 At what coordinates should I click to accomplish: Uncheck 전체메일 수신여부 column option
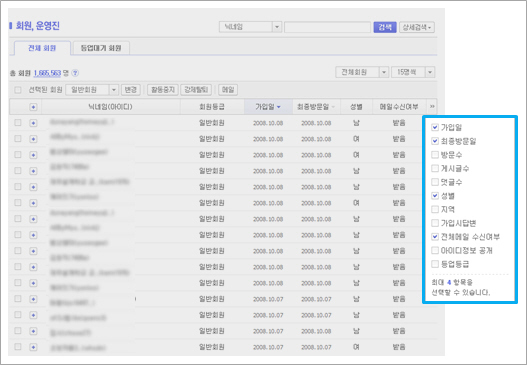coord(435,237)
